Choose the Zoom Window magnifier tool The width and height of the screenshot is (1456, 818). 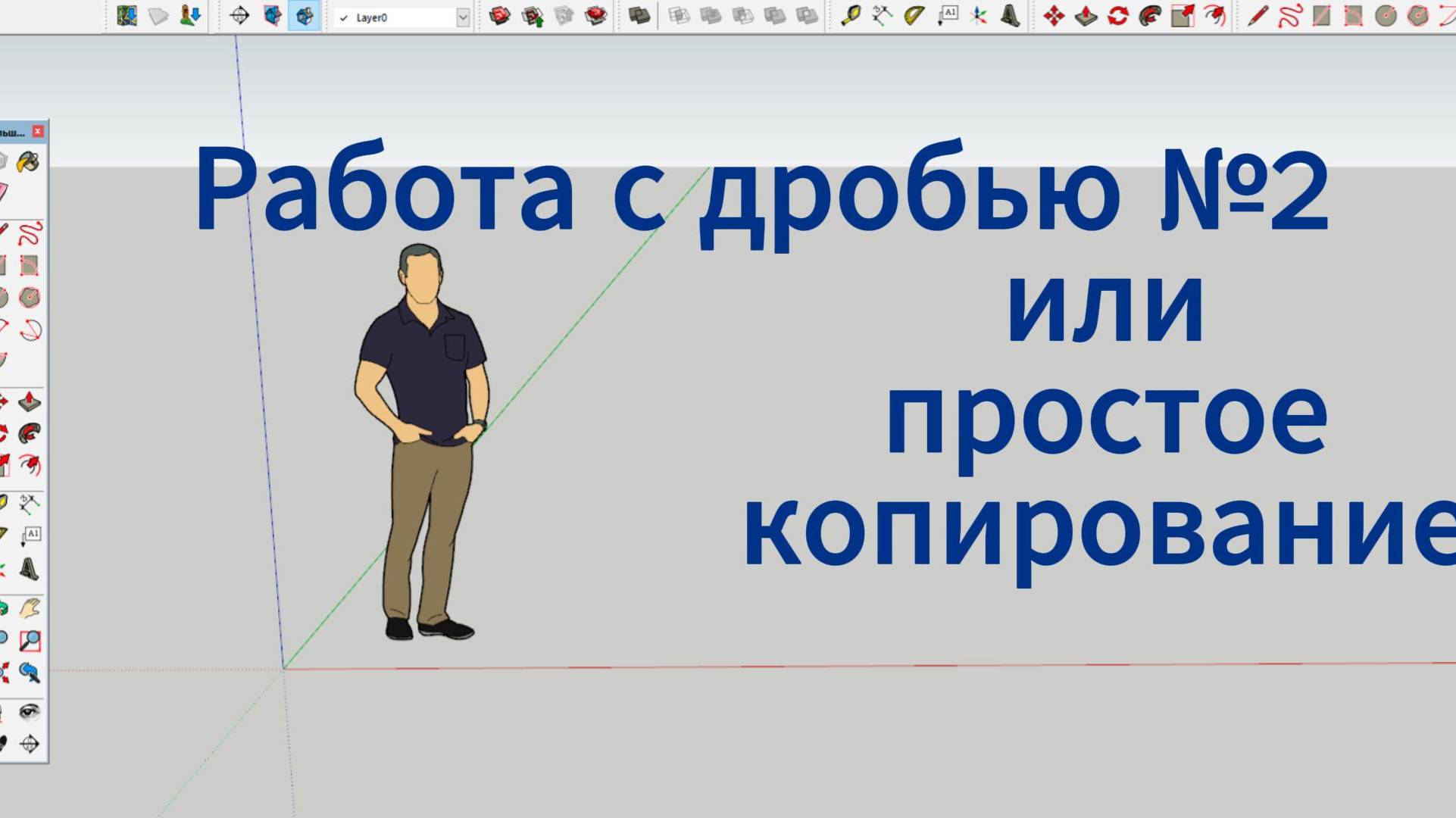click(30, 641)
